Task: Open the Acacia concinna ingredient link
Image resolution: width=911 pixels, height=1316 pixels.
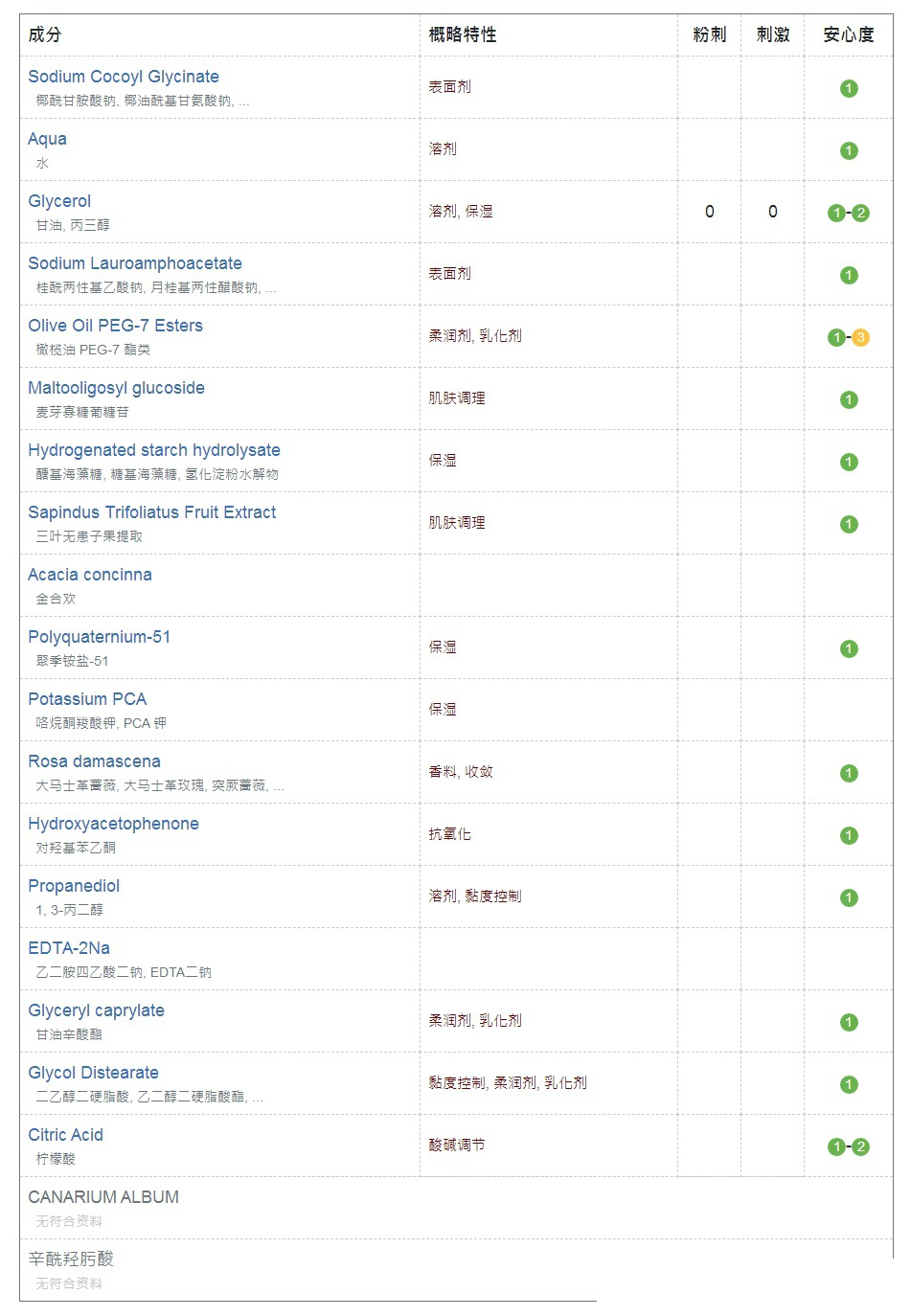Action: tap(90, 575)
